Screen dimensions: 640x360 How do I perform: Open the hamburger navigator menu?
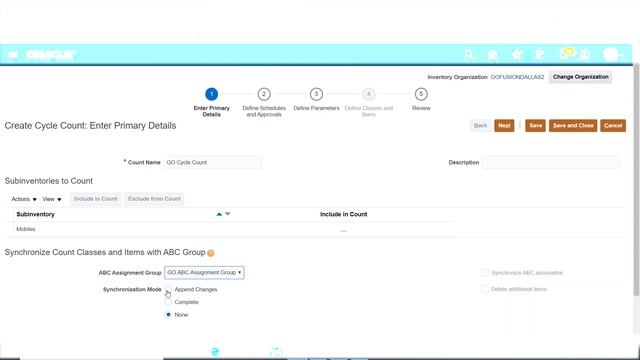[x=13, y=54]
